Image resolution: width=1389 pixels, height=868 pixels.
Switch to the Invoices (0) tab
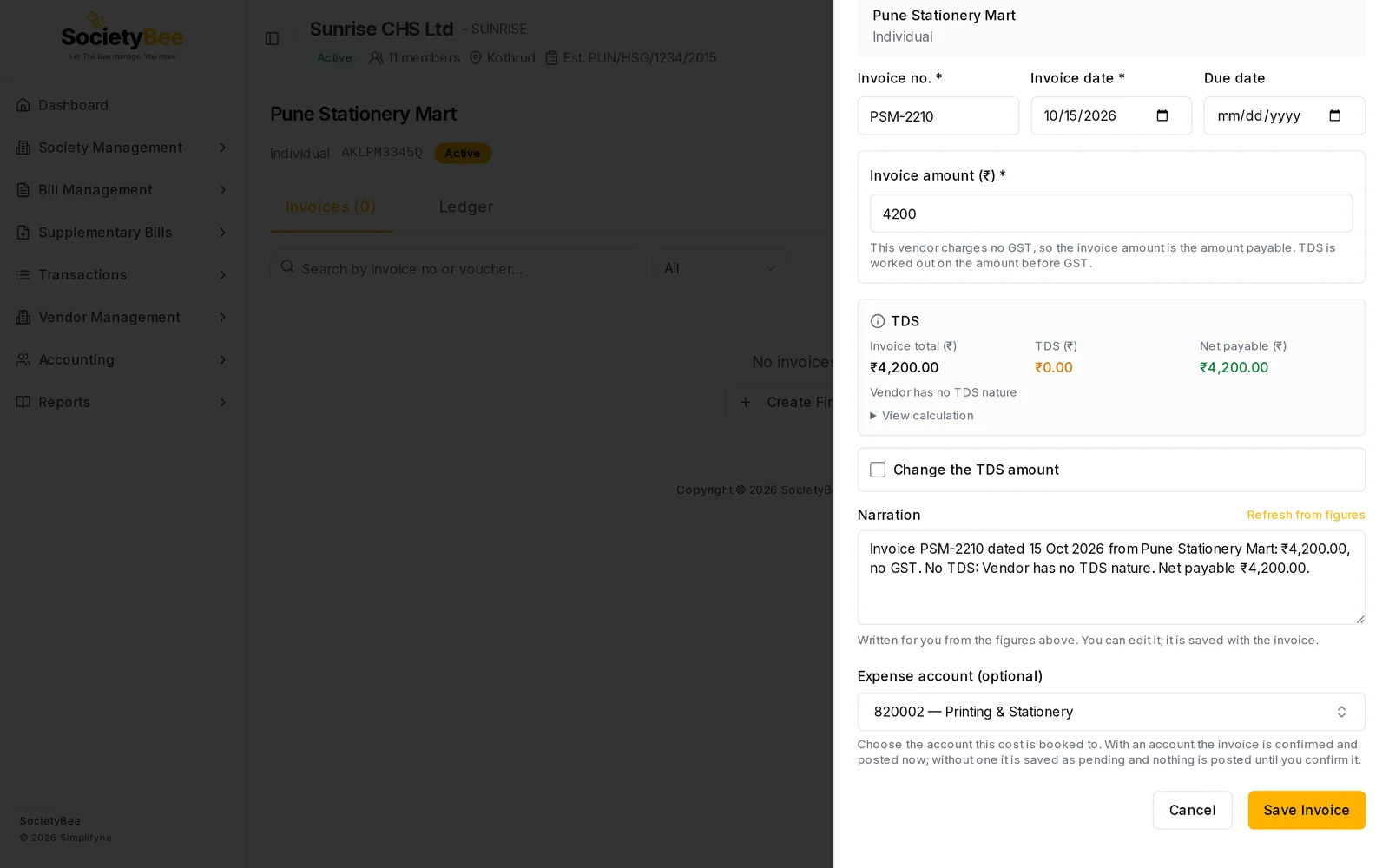[331, 207]
